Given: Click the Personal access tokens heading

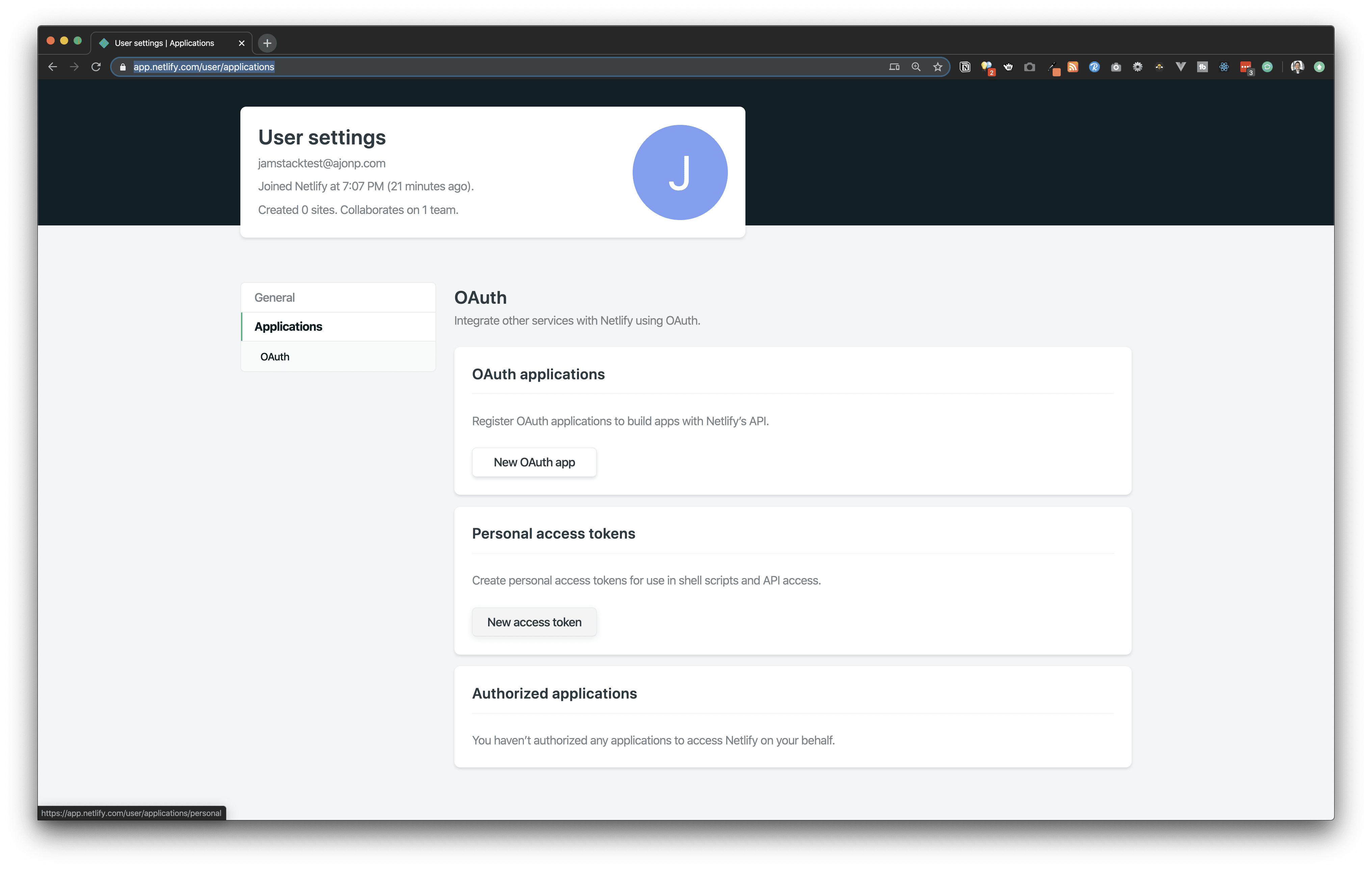Looking at the screenshot, I should (x=553, y=534).
